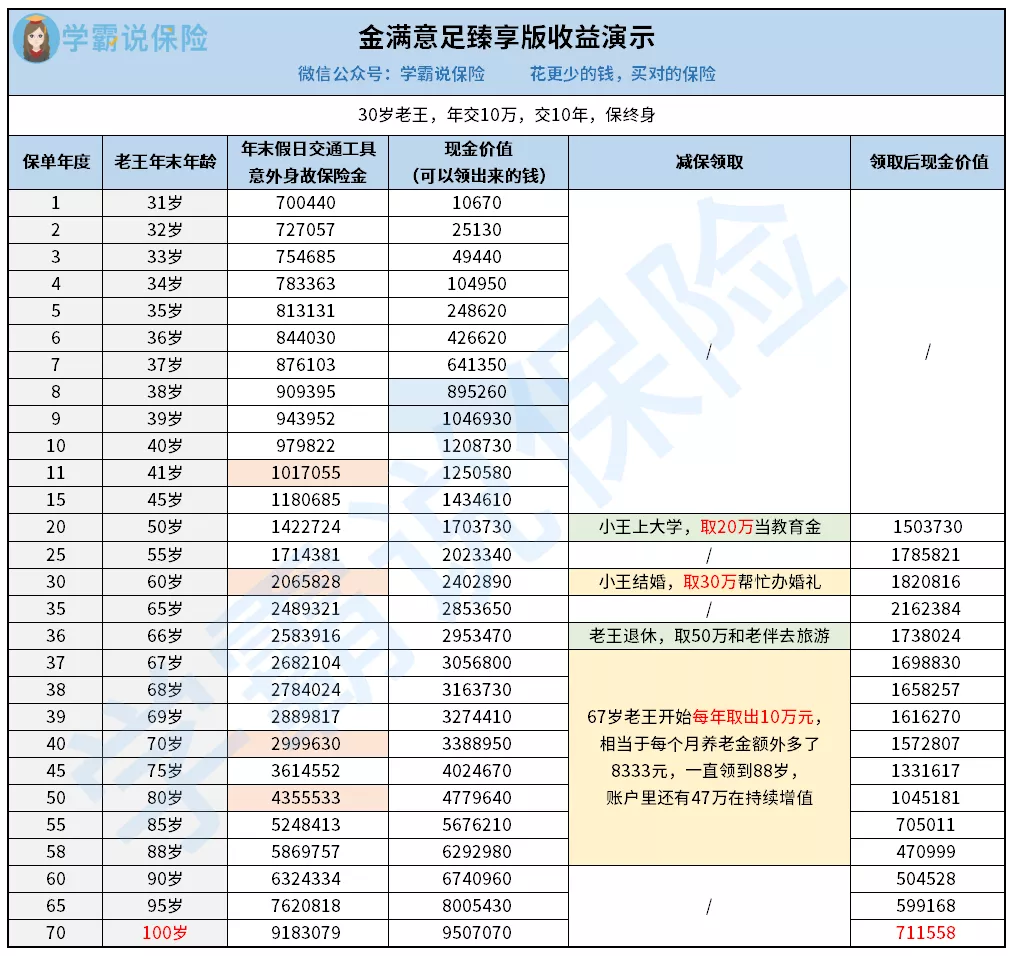Click the cell showing 5869757
The height and width of the screenshot is (956, 1013).
tap(306, 852)
